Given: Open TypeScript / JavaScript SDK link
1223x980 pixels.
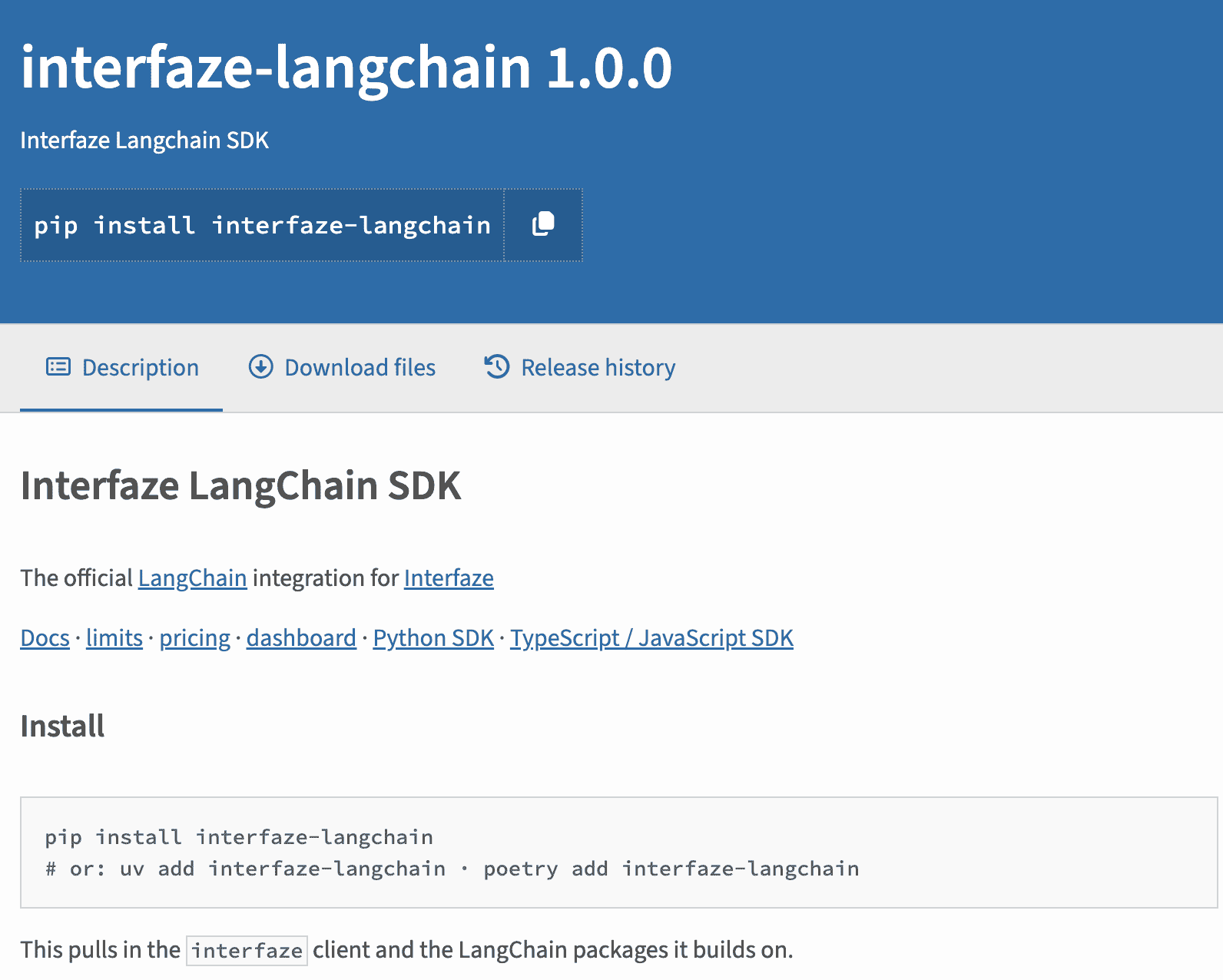Looking at the screenshot, I should click(652, 637).
